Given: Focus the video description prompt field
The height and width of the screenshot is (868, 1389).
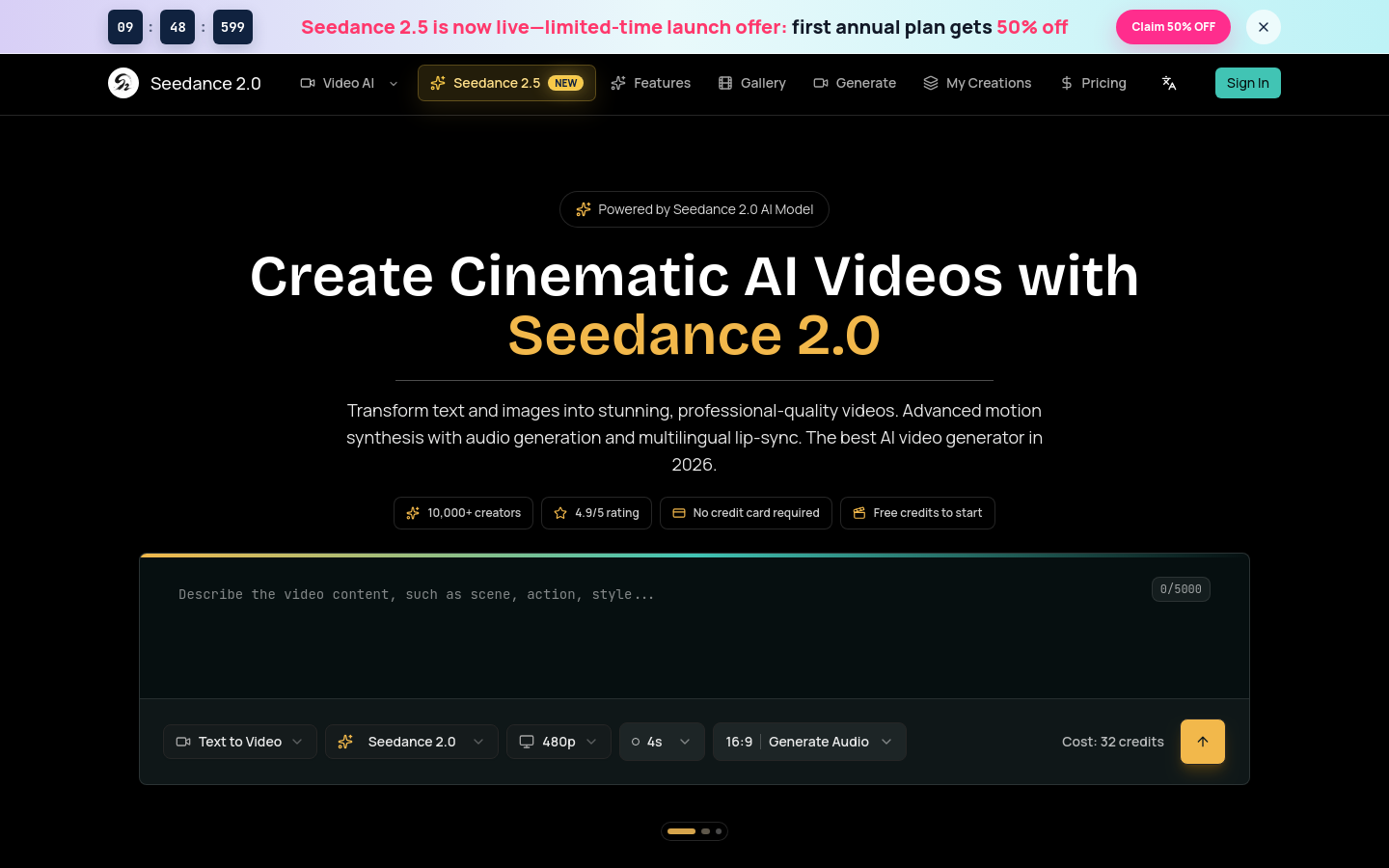Looking at the screenshot, I should [x=694, y=627].
